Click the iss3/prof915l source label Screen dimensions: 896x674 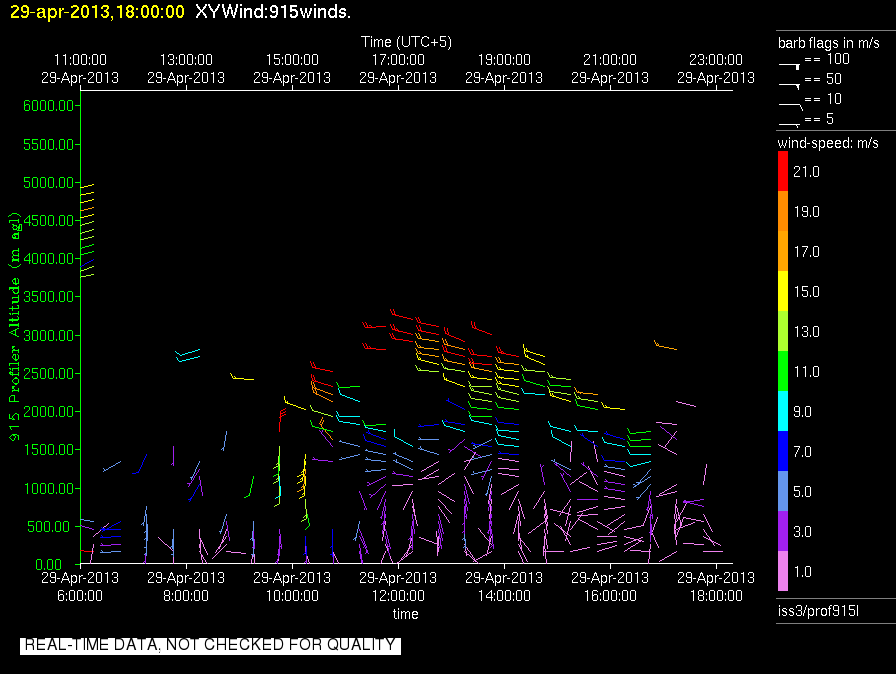point(818,611)
